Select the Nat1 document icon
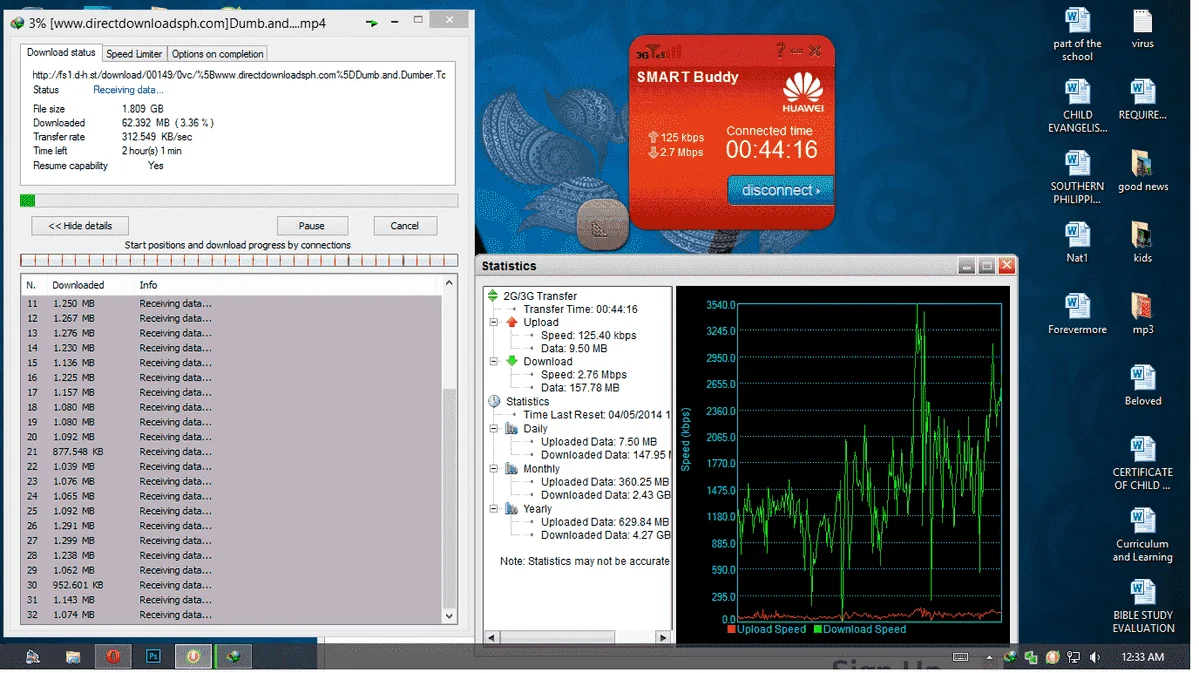1199x673 pixels. point(1077,242)
